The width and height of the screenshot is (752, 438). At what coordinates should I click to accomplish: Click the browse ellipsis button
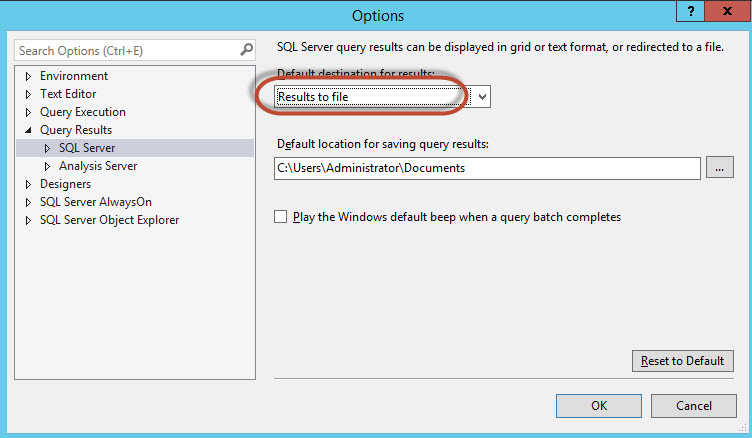coord(719,168)
